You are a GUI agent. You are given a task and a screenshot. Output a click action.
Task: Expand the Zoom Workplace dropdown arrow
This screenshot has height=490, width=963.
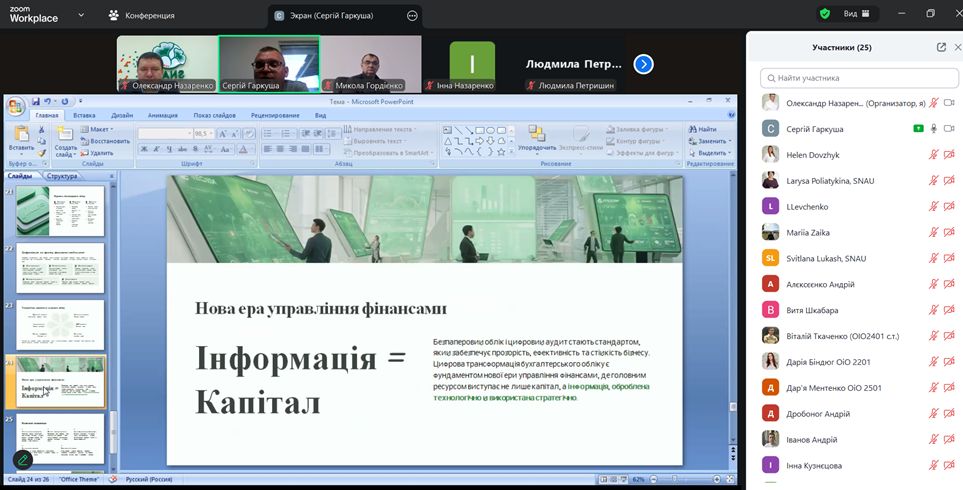coord(80,16)
